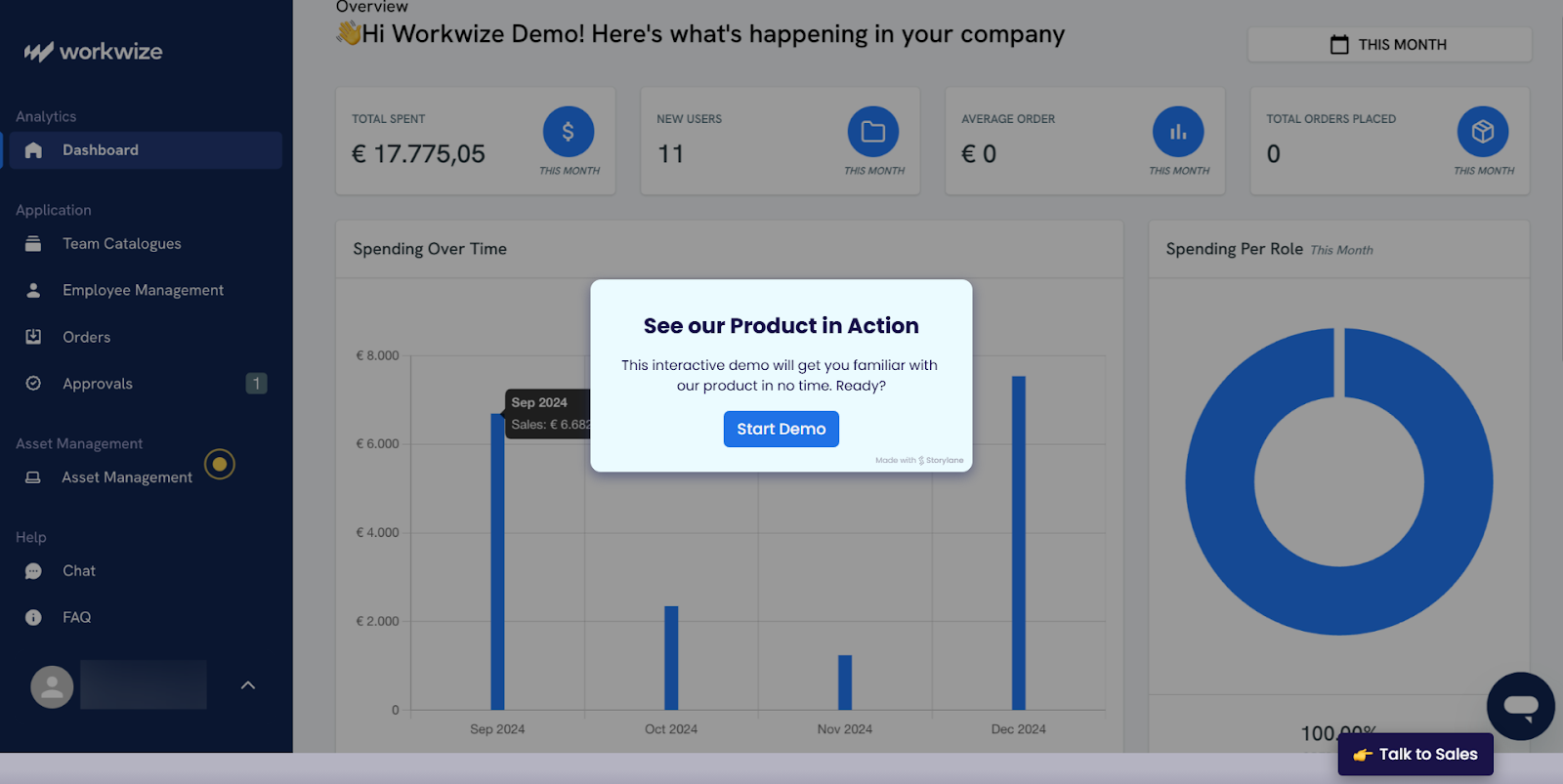This screenshot has height=784, width=1563.
Task: Open Team Catalogues in the sidebar
Action: pos(121,244)
